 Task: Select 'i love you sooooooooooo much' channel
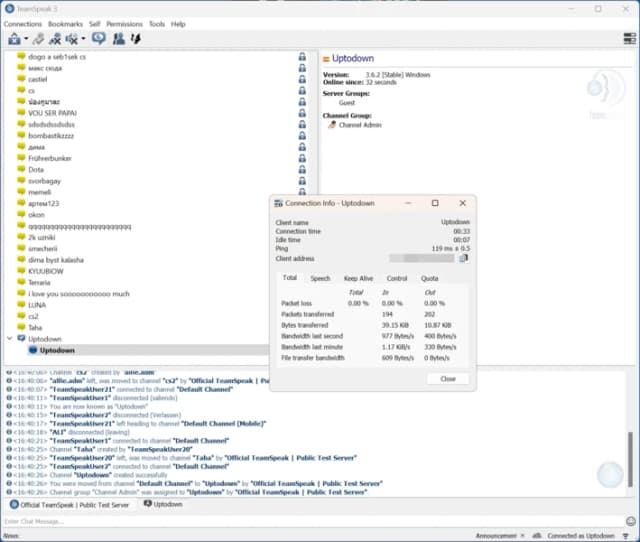tap(79, 294)
